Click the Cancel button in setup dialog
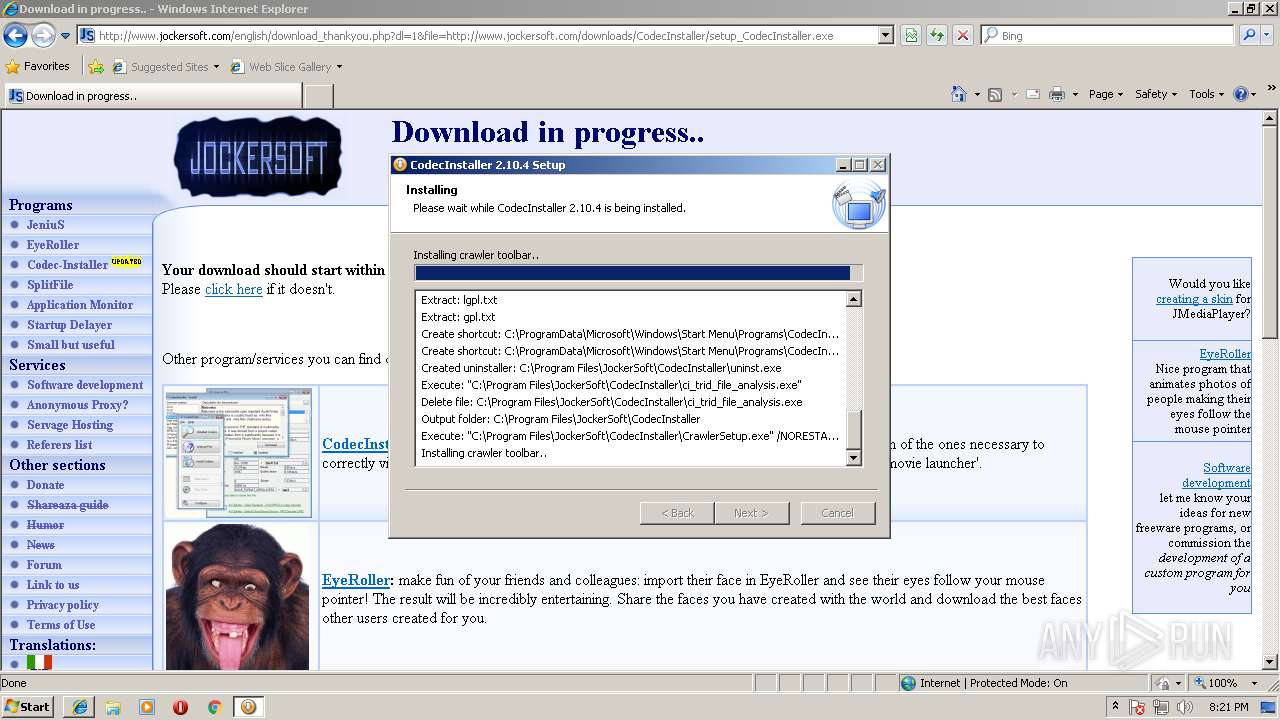This screenshot has width=1280, height=720. click(837, 513)
